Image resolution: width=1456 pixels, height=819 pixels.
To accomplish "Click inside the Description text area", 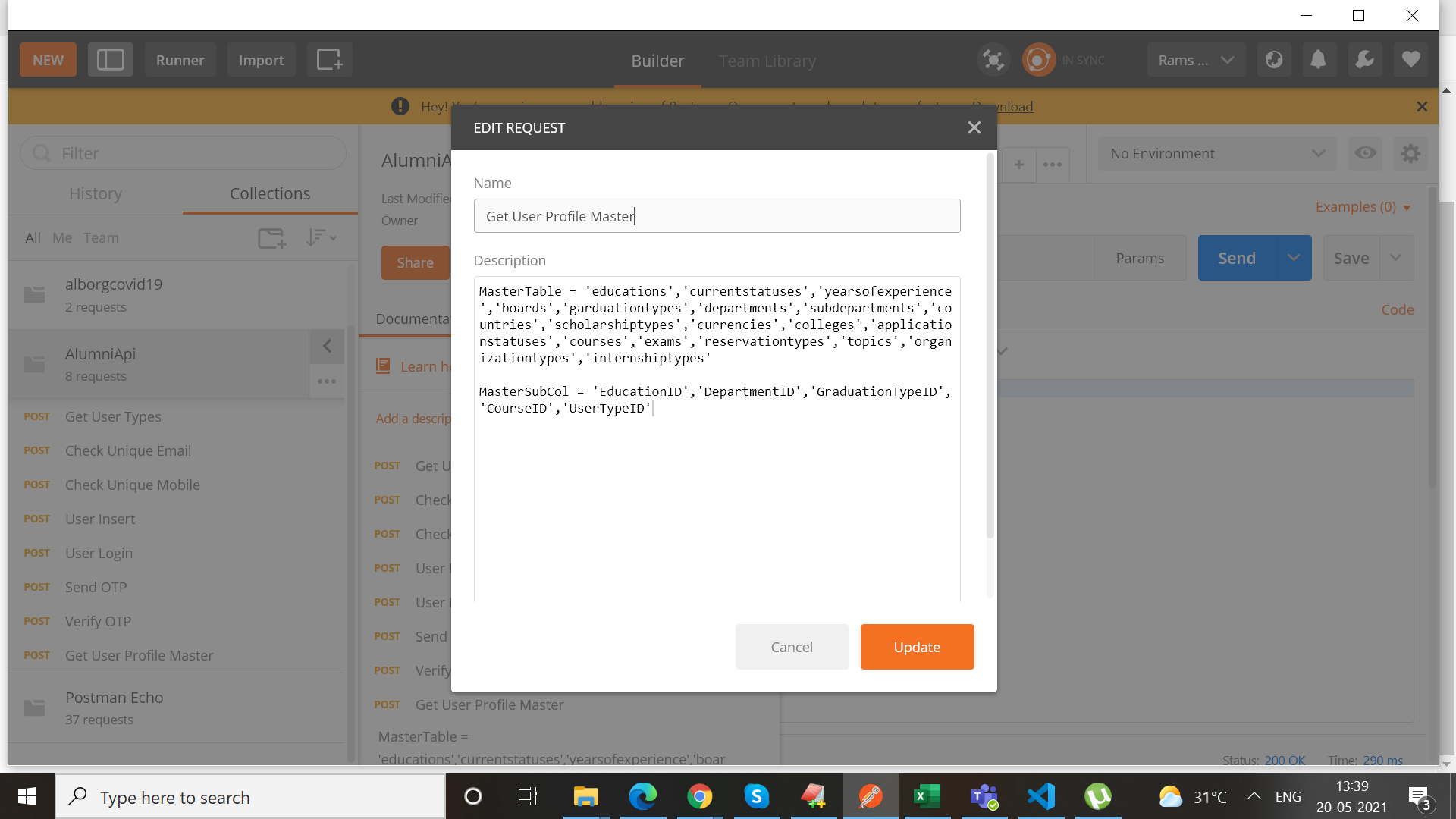I will pos(717,438).
